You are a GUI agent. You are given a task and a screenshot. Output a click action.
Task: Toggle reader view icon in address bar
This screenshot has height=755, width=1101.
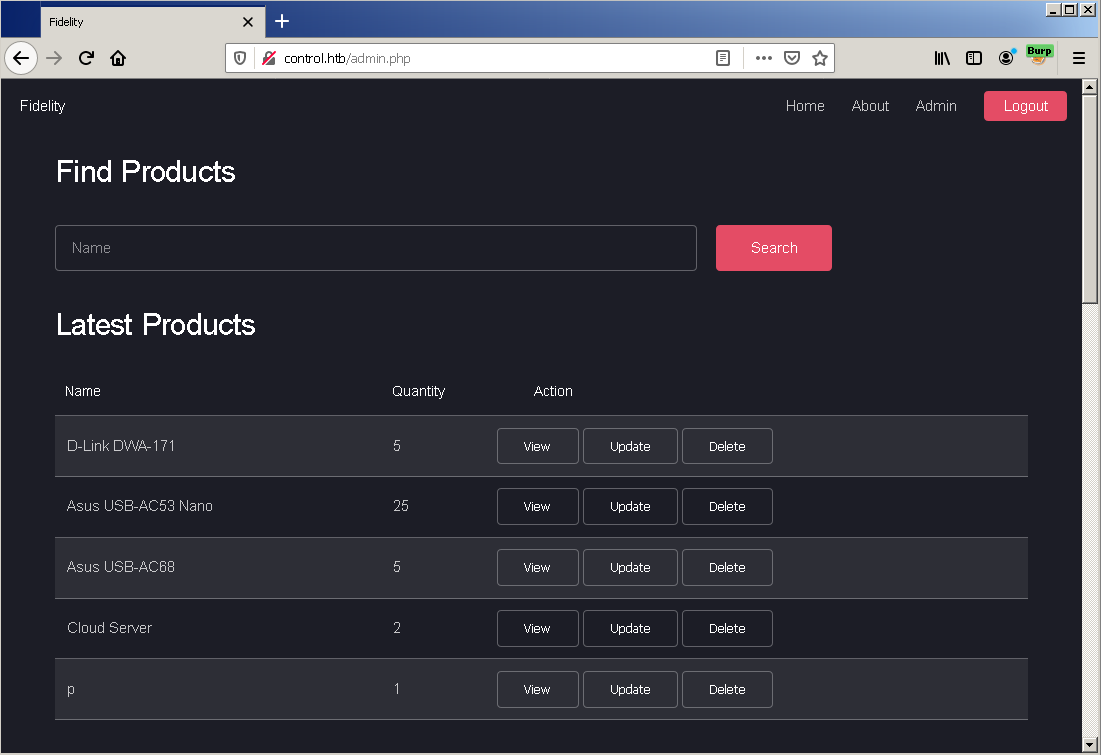coord(723,58)
